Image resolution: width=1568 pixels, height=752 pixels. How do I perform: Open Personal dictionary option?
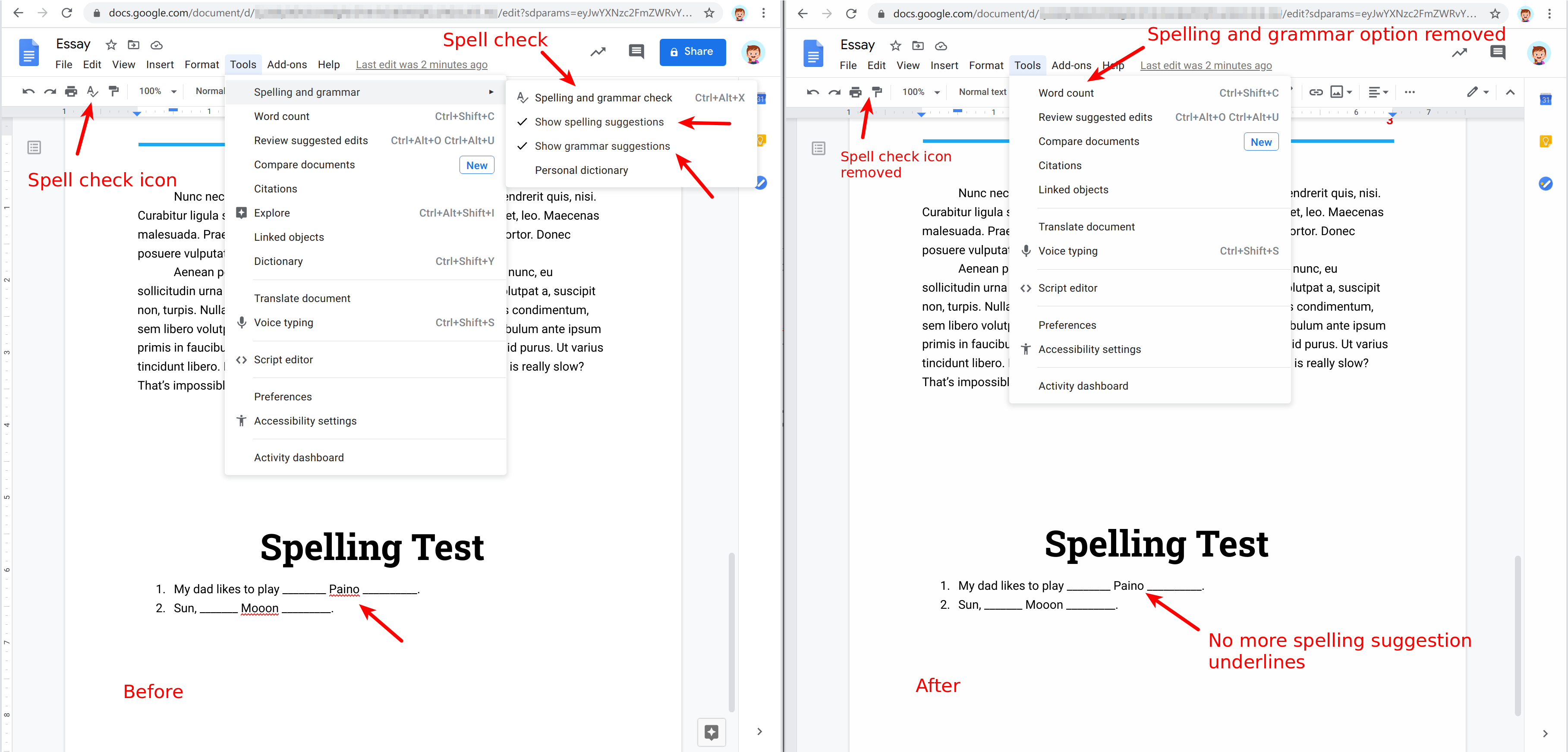[x=583, y=170]
